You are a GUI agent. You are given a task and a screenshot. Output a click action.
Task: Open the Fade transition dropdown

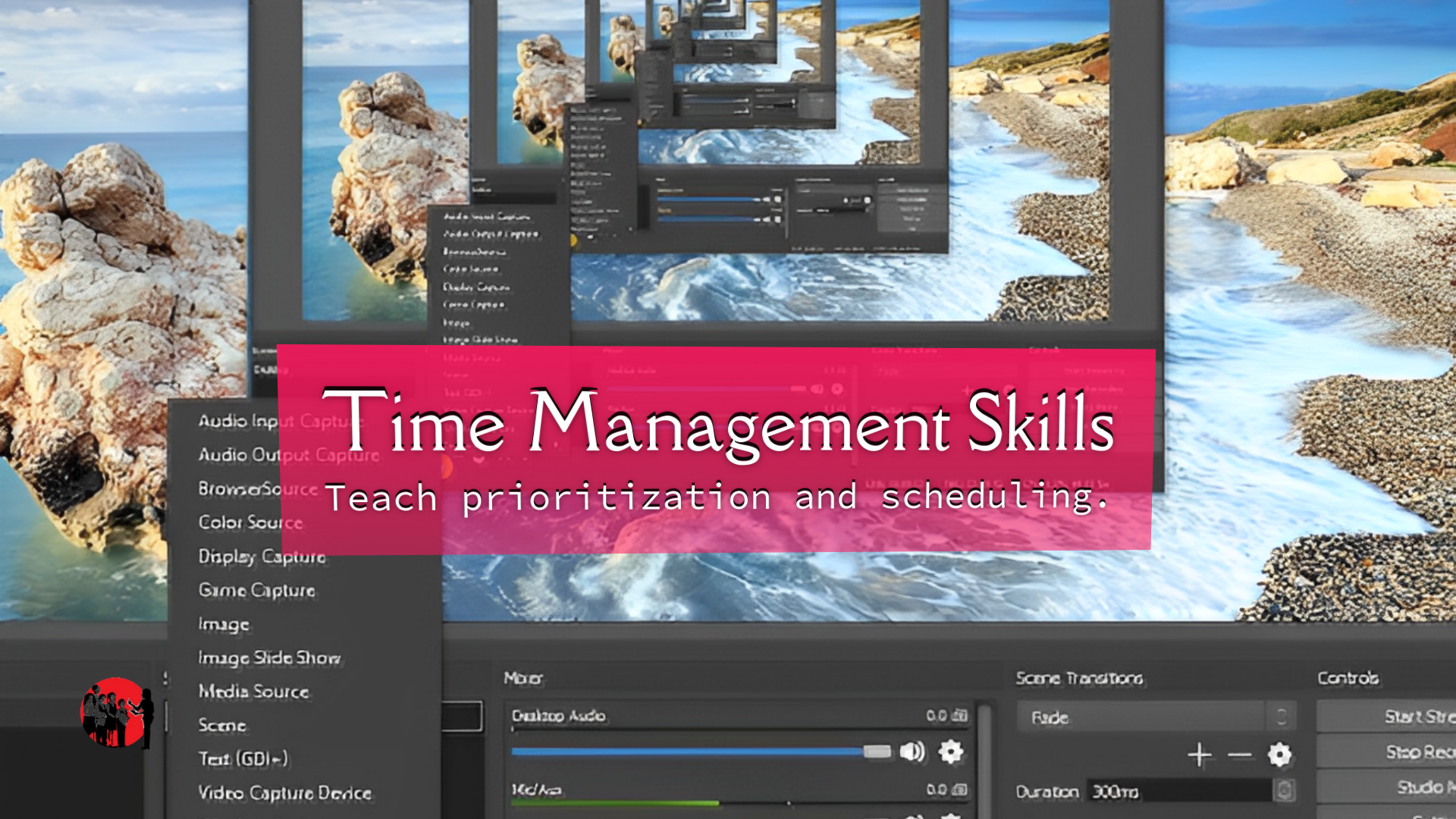1156,717
